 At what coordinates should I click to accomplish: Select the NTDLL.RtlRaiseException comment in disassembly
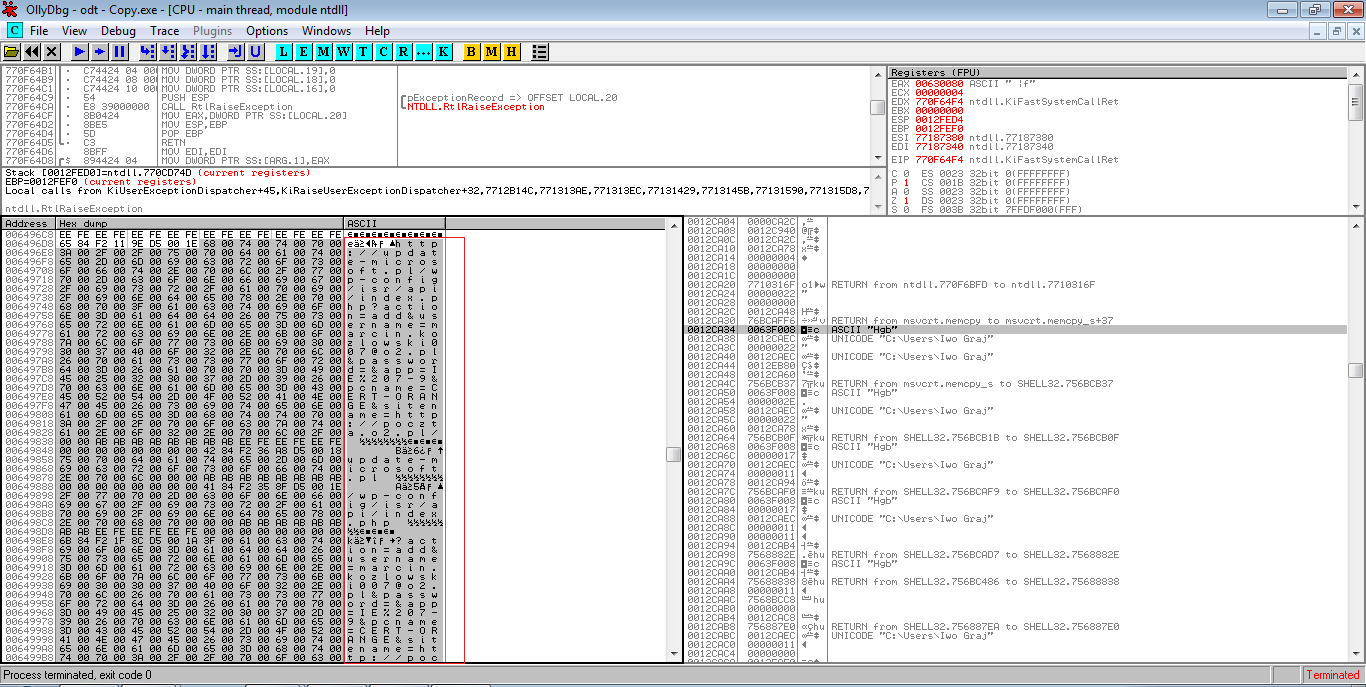point(476,107)
